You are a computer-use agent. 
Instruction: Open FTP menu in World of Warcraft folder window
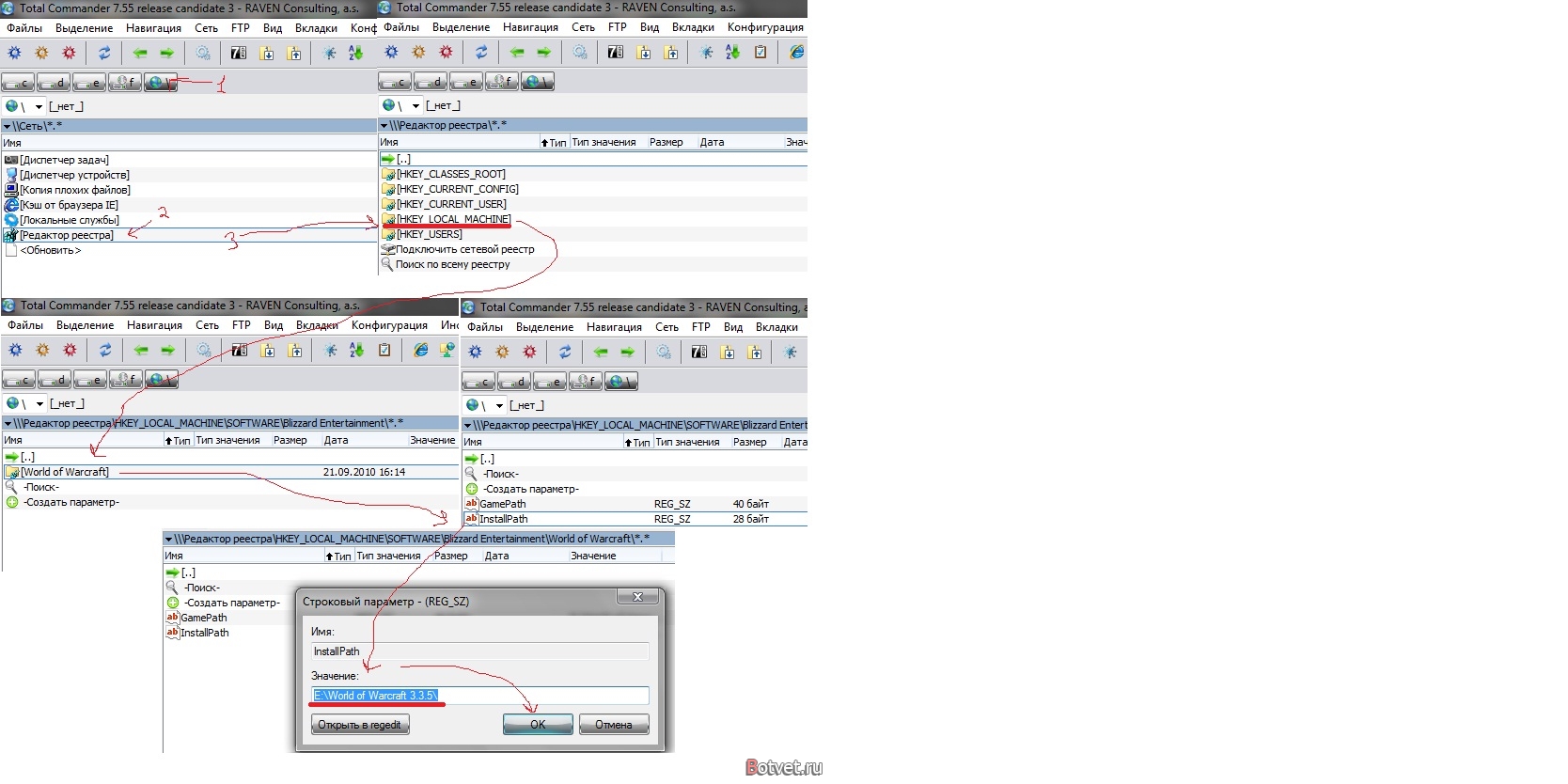[242, 325]
